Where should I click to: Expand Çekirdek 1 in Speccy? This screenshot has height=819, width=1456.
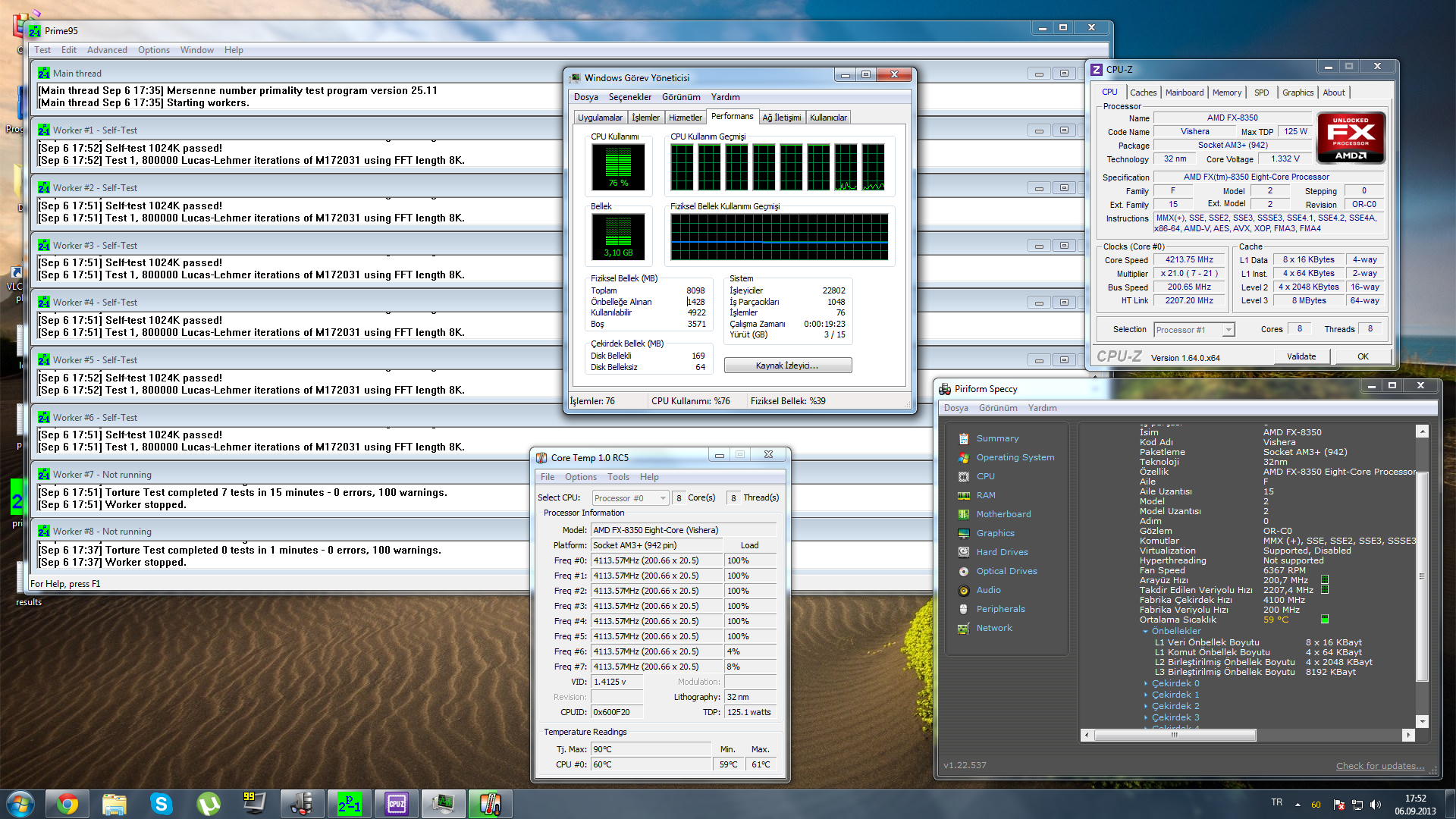coord(1146,695)
